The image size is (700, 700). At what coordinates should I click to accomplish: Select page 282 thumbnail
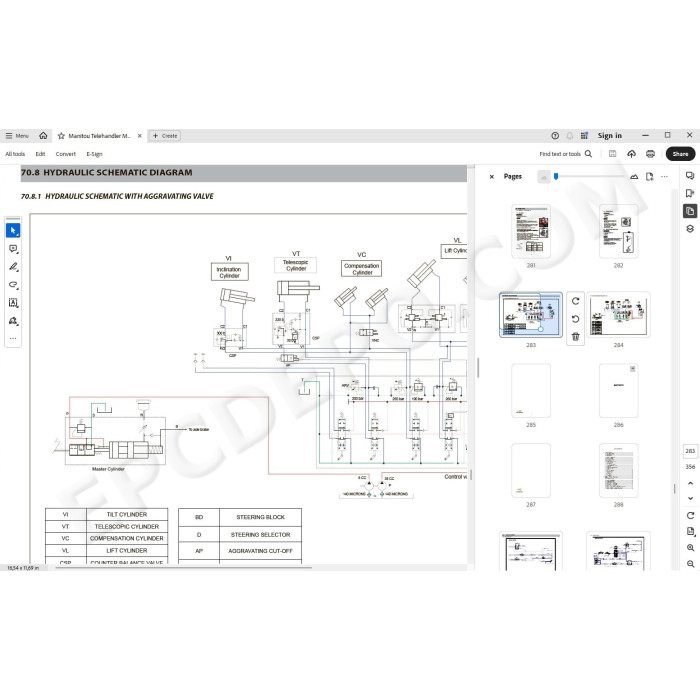618,231
